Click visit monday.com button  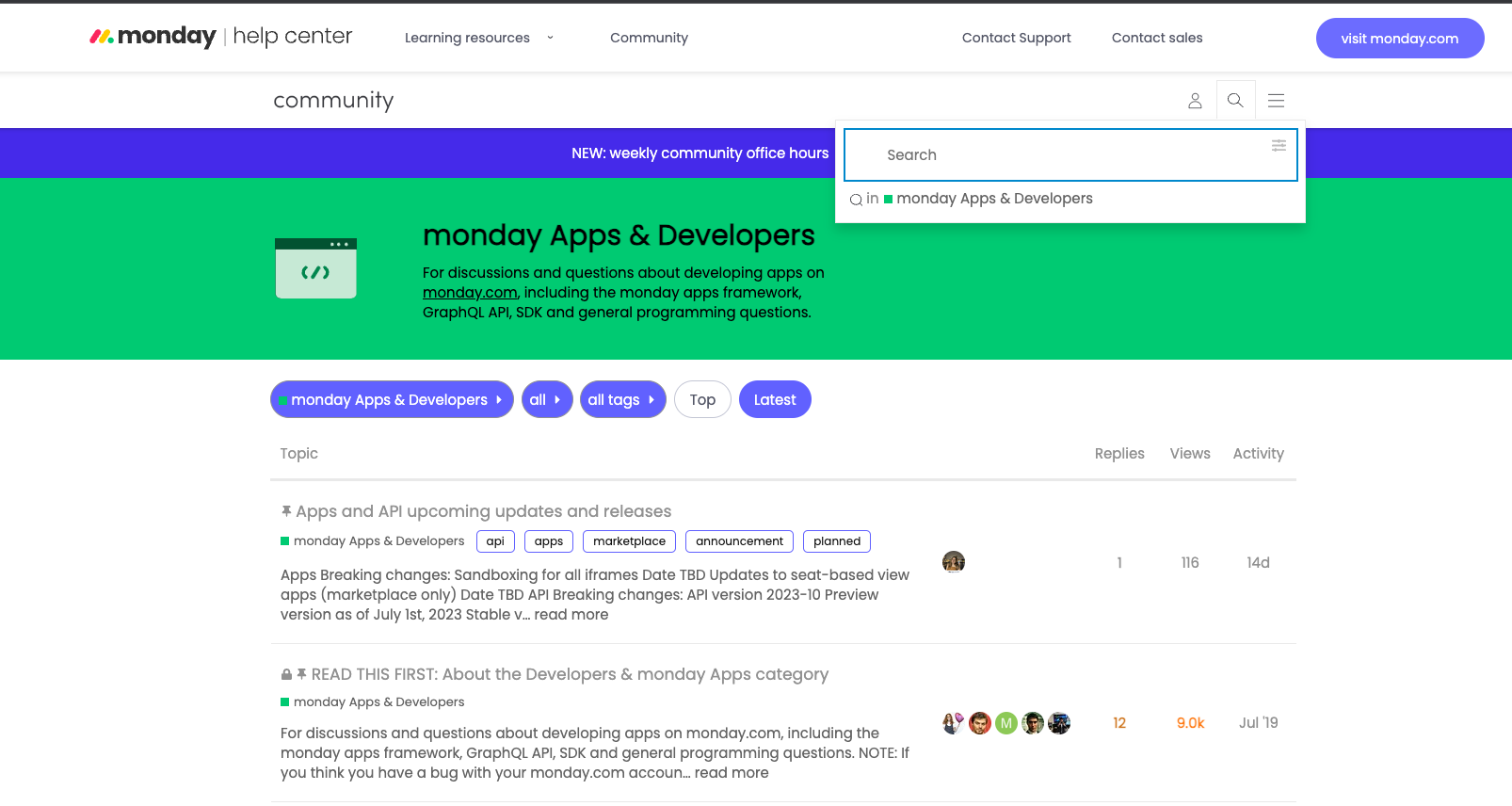(1400, 38)
